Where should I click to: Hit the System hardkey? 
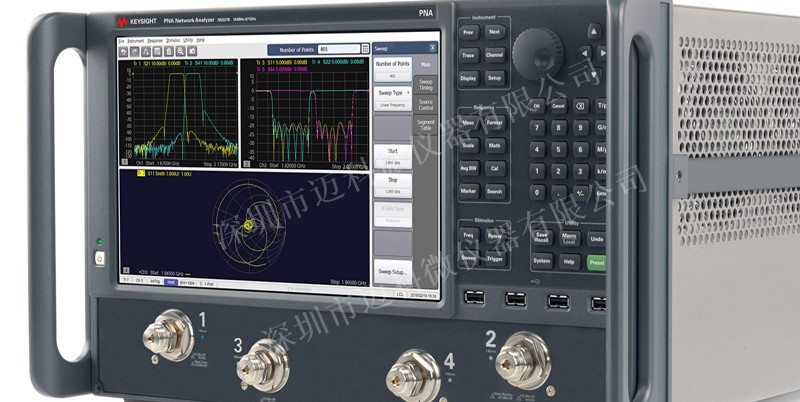click(x=542, y=261)
